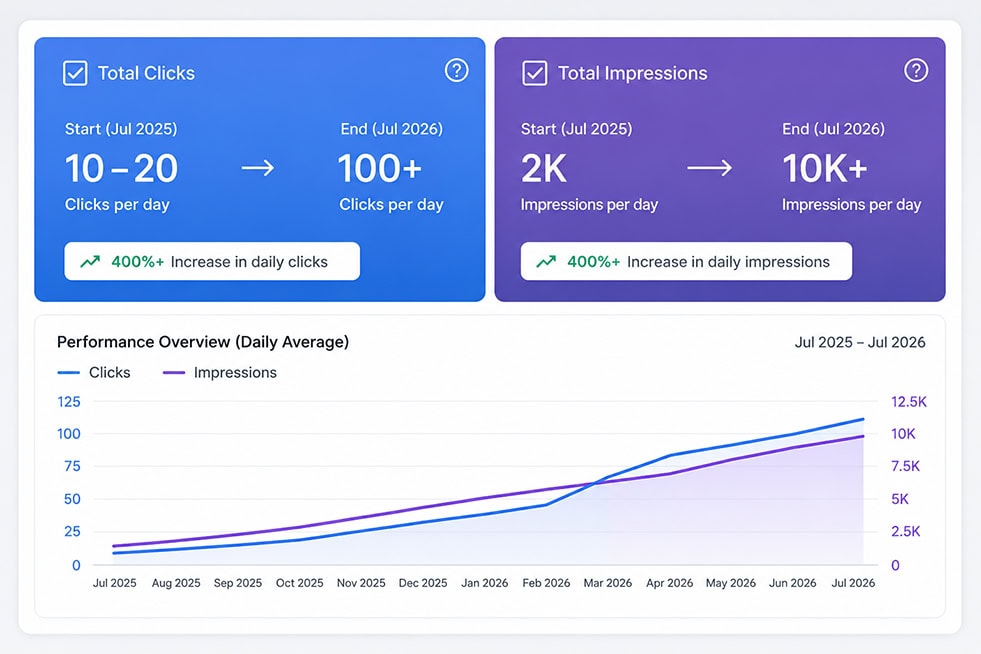Select the Mar 2026 label on chart axis
This screenshot has width=981, height=654.
(607, 583)
